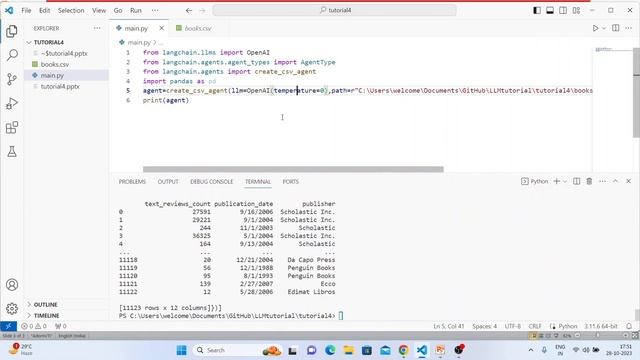
Task: Switch to the DEBUG CONSOLE tab
Action: click(x=211, y=181)
